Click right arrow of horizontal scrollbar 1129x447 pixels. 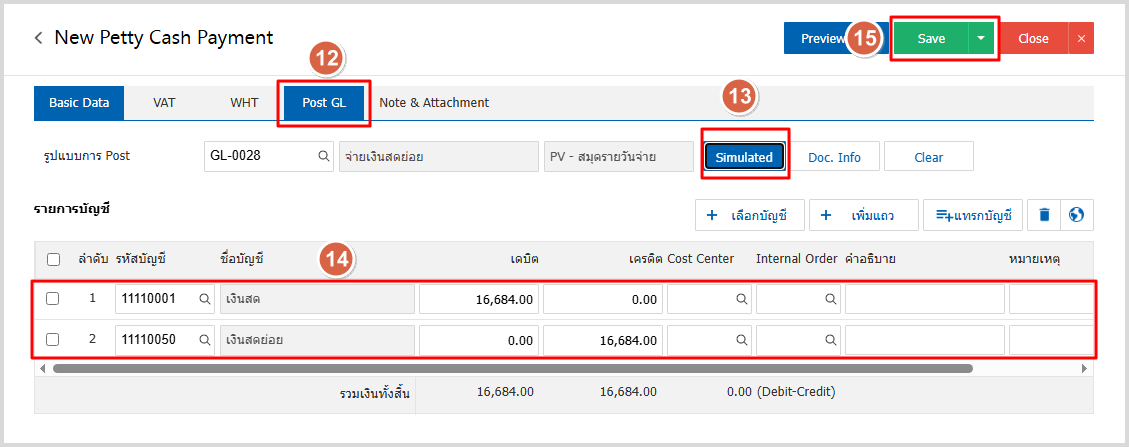pyautogui.click(x=1084, y=368)
